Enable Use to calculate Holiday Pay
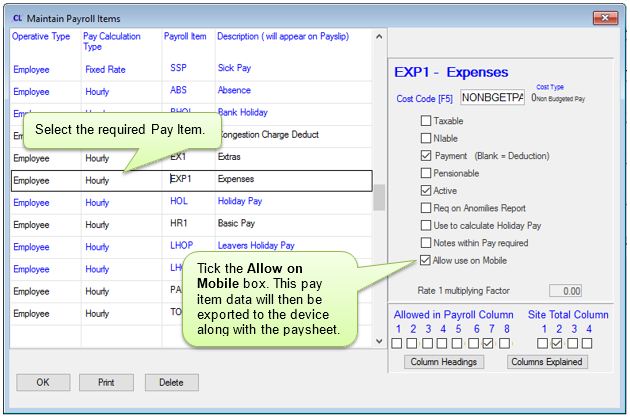Image resolution: width=630 pixels, height=419 pixels. [425, 225]
